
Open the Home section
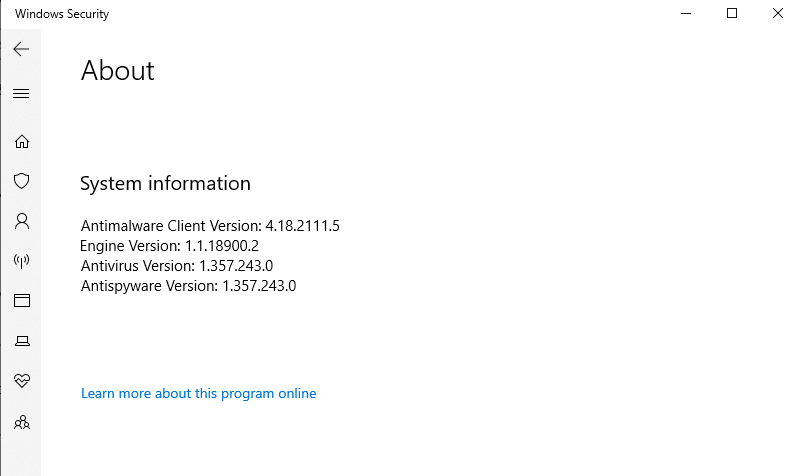[21, 142]
